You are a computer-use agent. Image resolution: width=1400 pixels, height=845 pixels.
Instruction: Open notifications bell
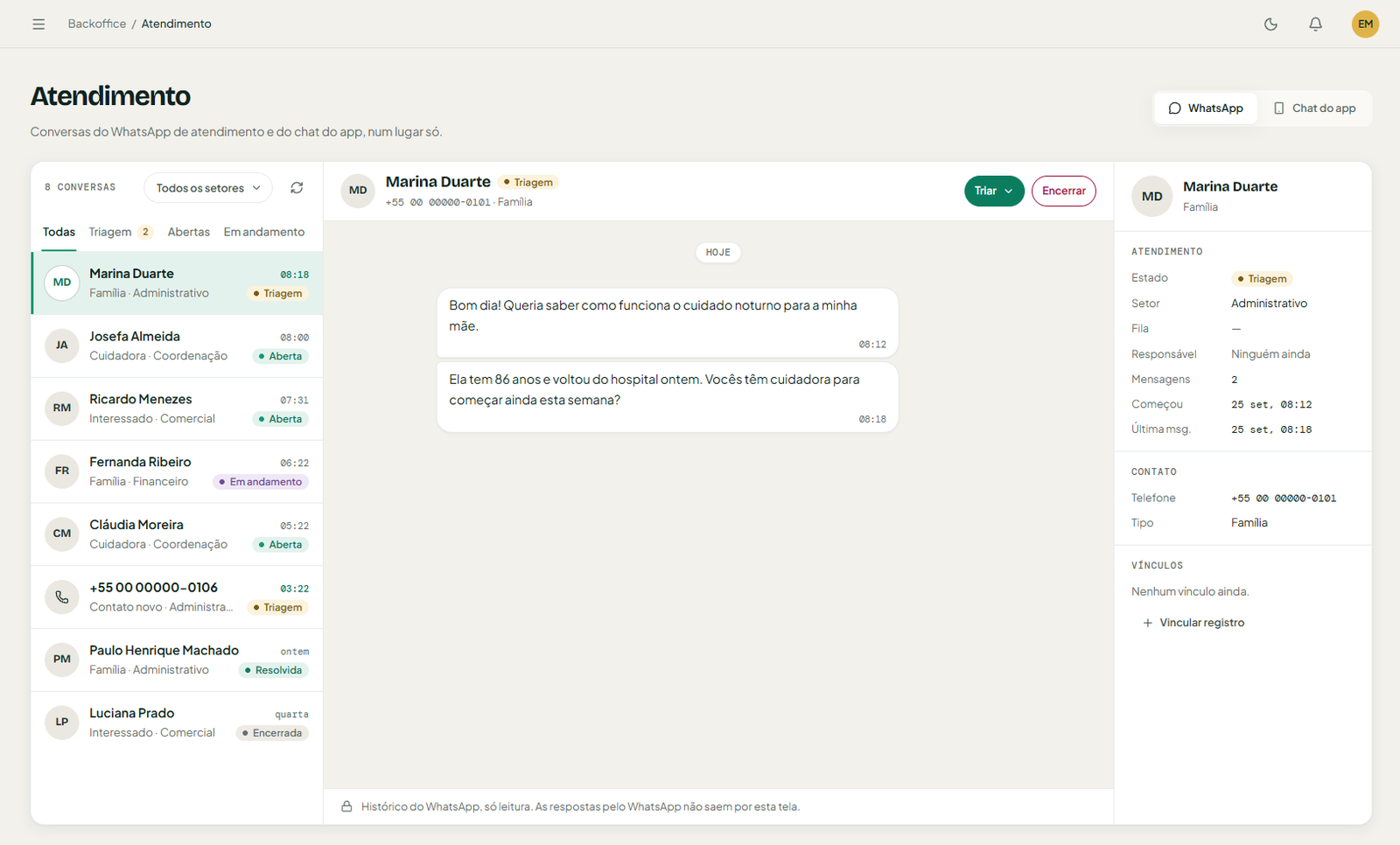[x=1315, y=24]
